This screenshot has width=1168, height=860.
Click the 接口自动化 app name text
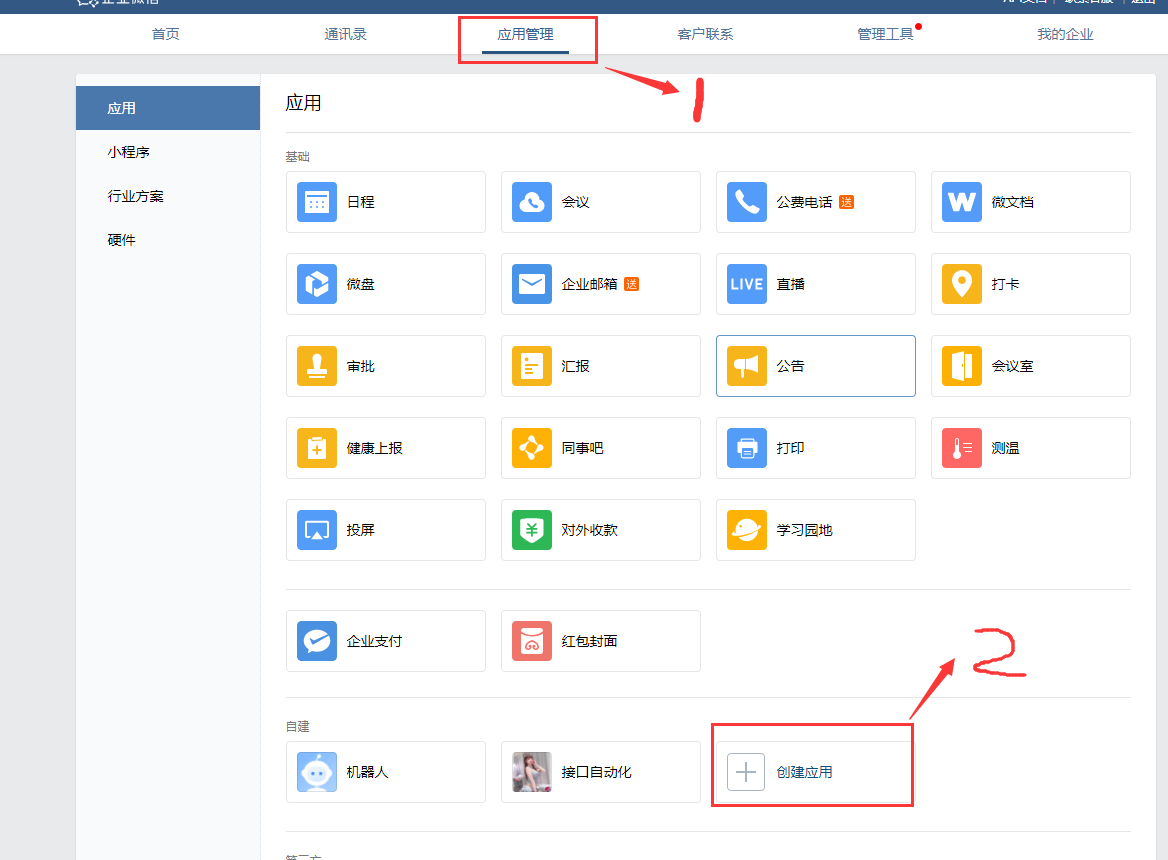pyautogui.click(x=597, y=772)
